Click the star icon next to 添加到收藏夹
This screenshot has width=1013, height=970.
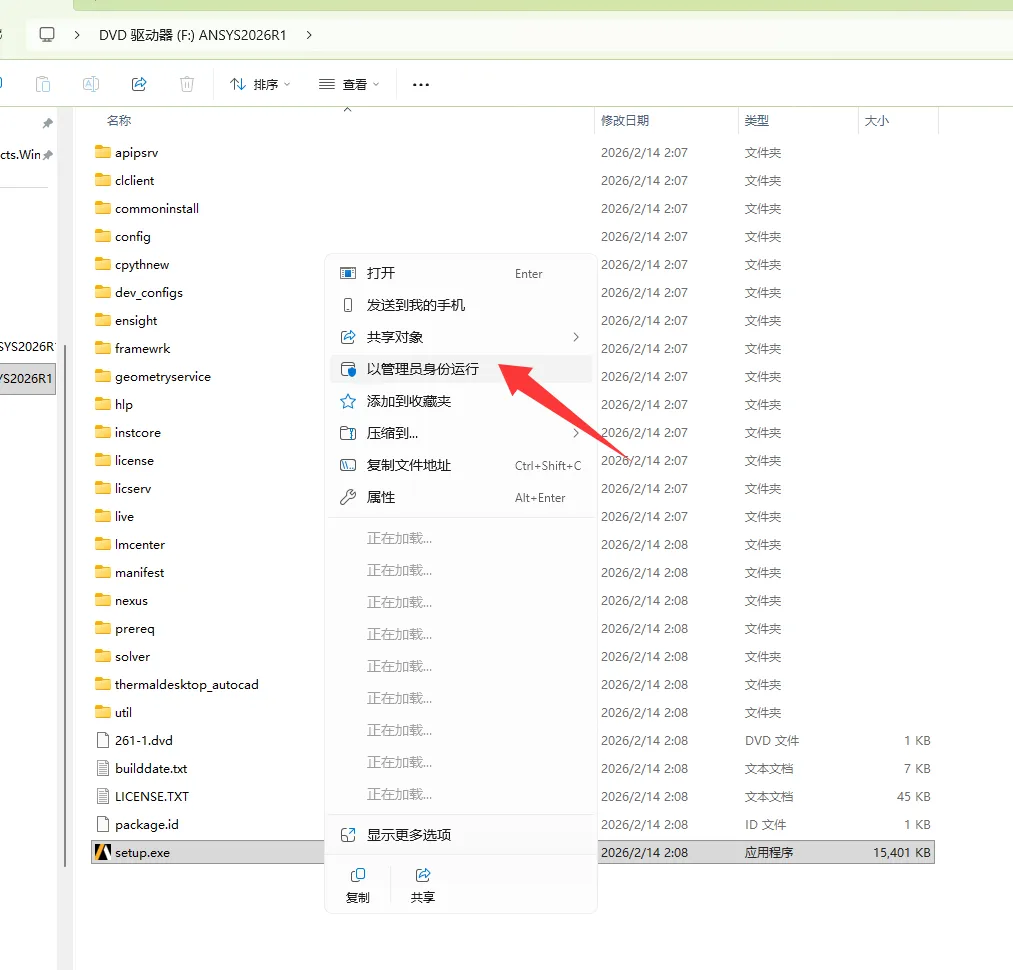tap(348, 401)
